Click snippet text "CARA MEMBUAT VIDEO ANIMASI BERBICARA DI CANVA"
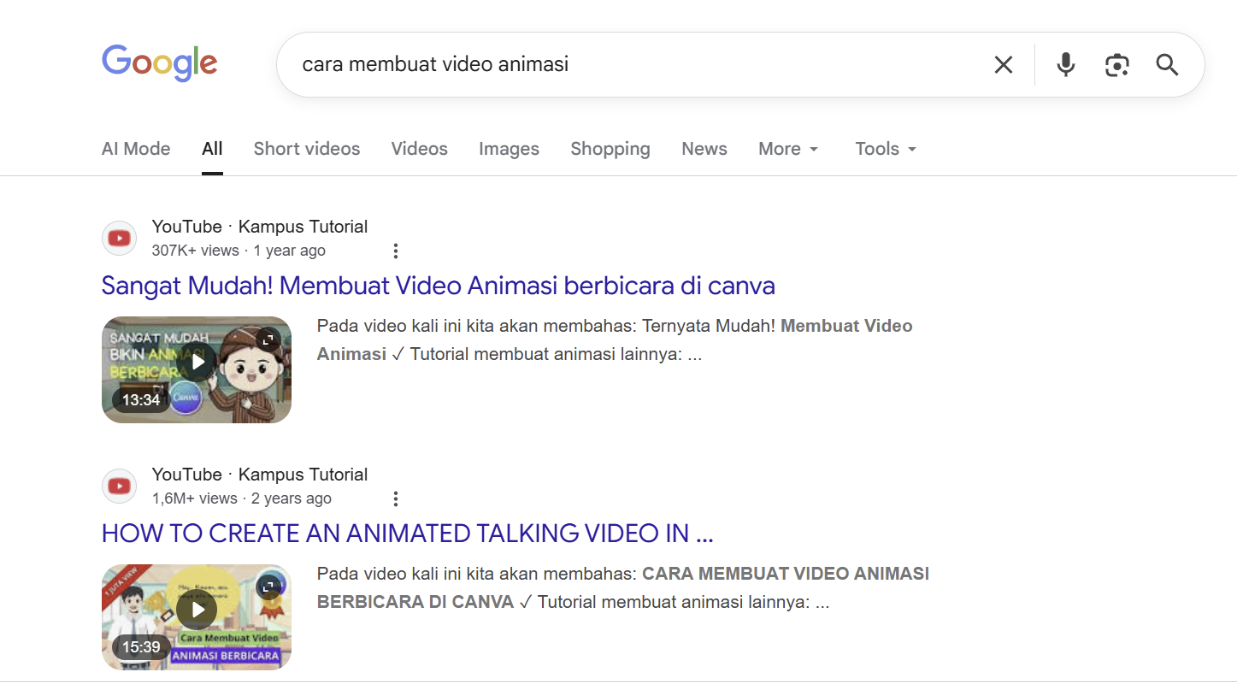1237x684 pixels. click(x=623, y=588)
